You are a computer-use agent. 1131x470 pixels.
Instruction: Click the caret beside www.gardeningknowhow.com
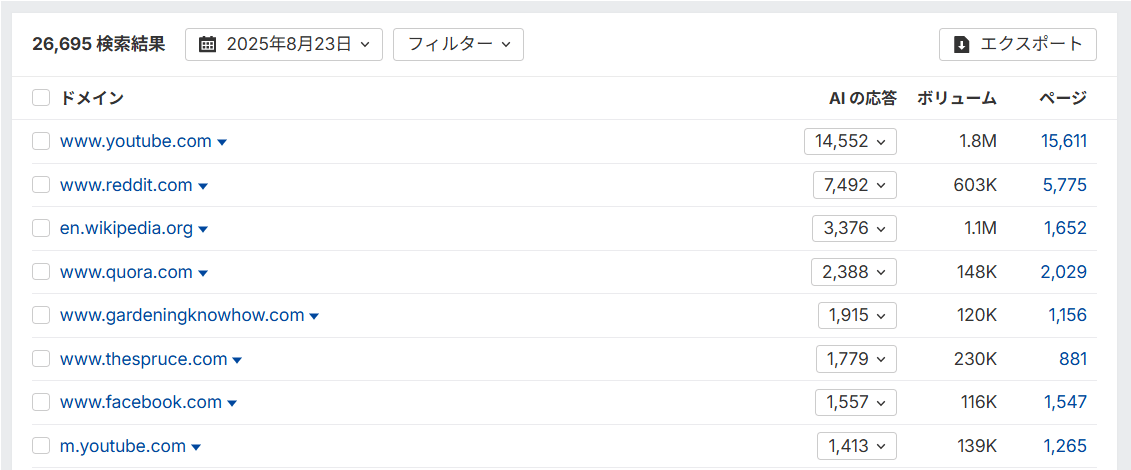click(314, 316)
